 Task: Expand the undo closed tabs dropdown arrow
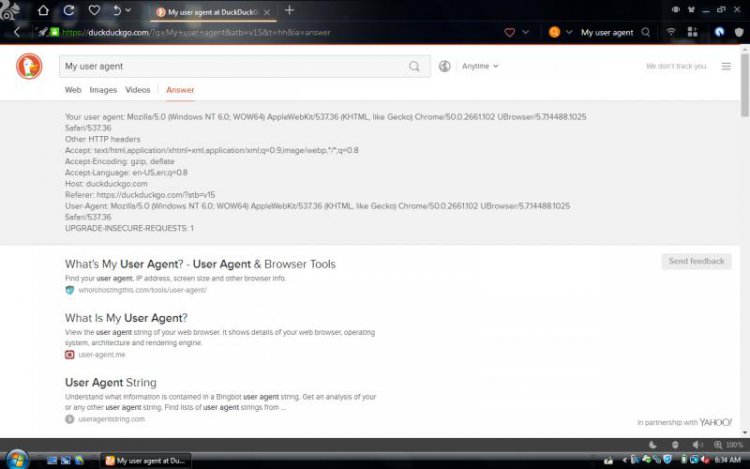click(128, 11)
